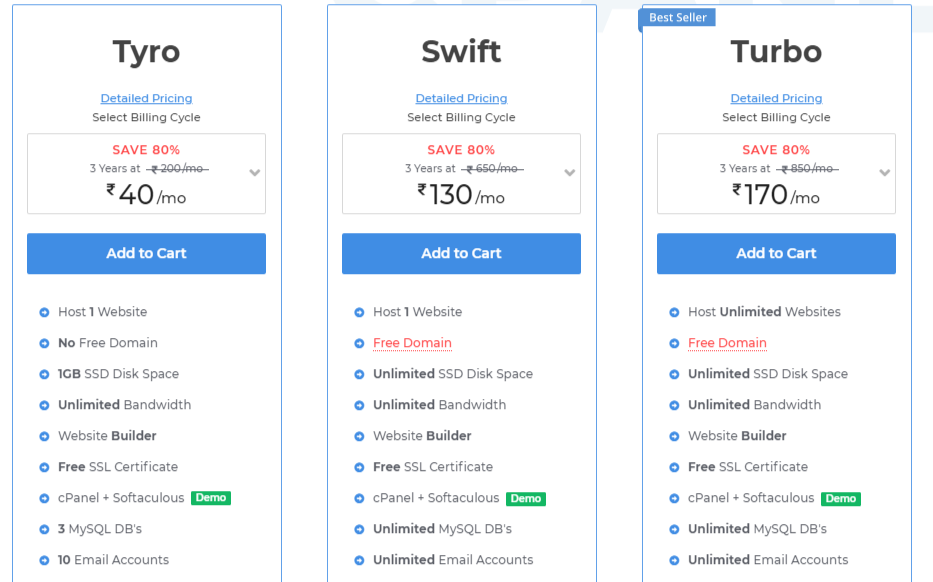
Task: Add the Tyro plan to cart
Action: (146, 254)
